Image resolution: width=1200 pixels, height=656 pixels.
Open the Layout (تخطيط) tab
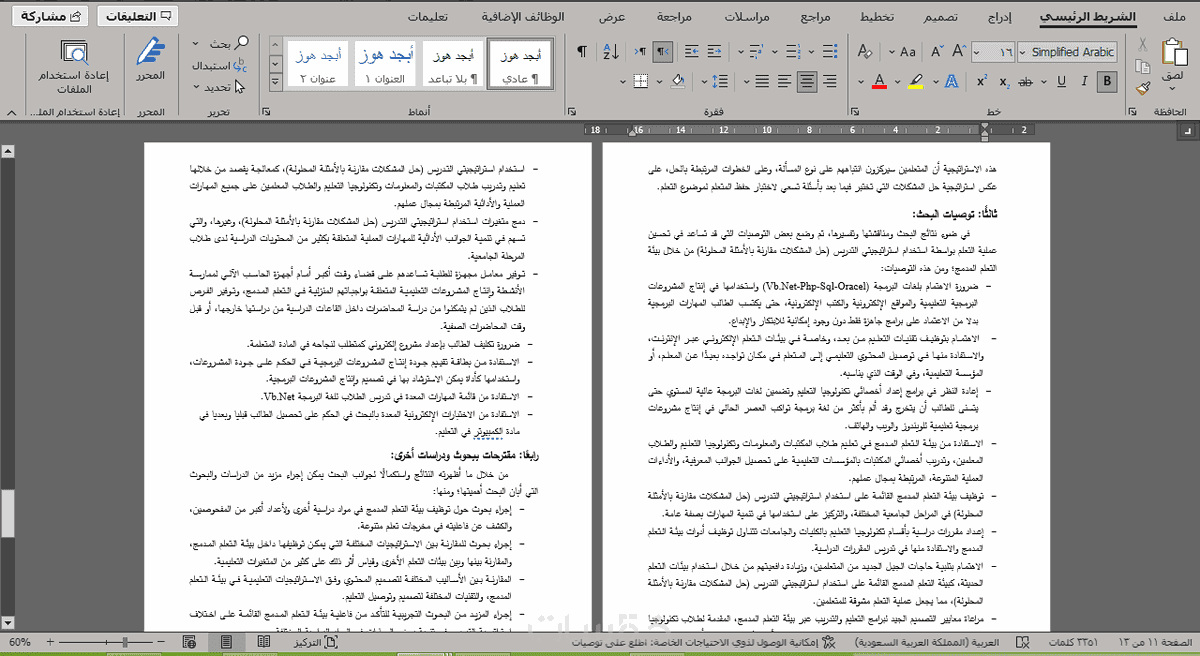click(x=877, y=17)
